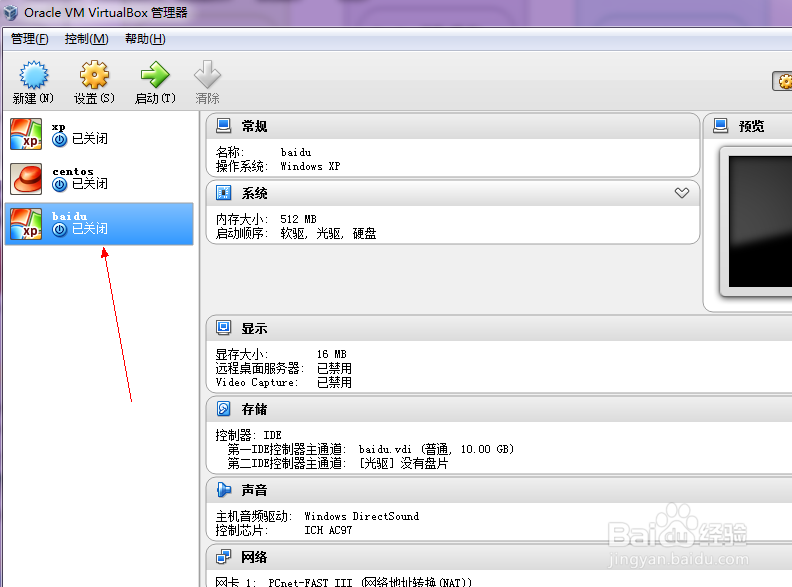Viewport: 792px width, 587px height.
Task: Click the System (系统) chip icon
Action: (223, 193)
